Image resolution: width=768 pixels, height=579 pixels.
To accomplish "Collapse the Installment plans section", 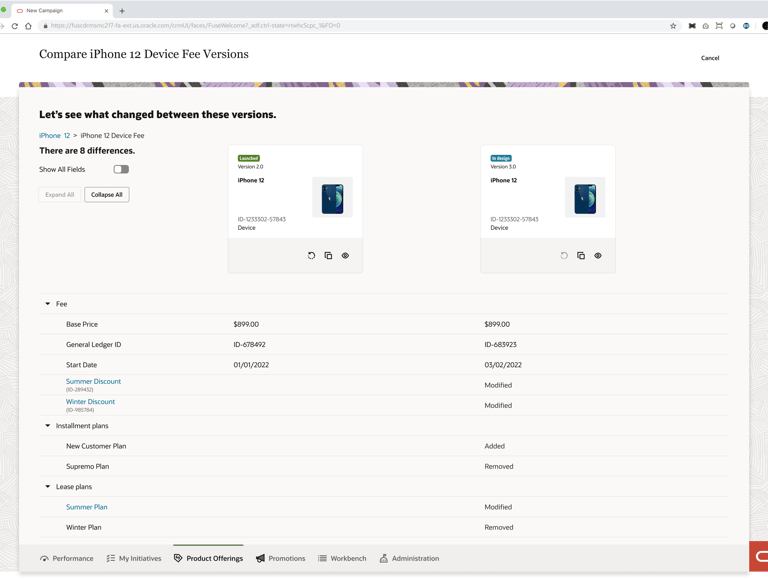I will point(48,426).
